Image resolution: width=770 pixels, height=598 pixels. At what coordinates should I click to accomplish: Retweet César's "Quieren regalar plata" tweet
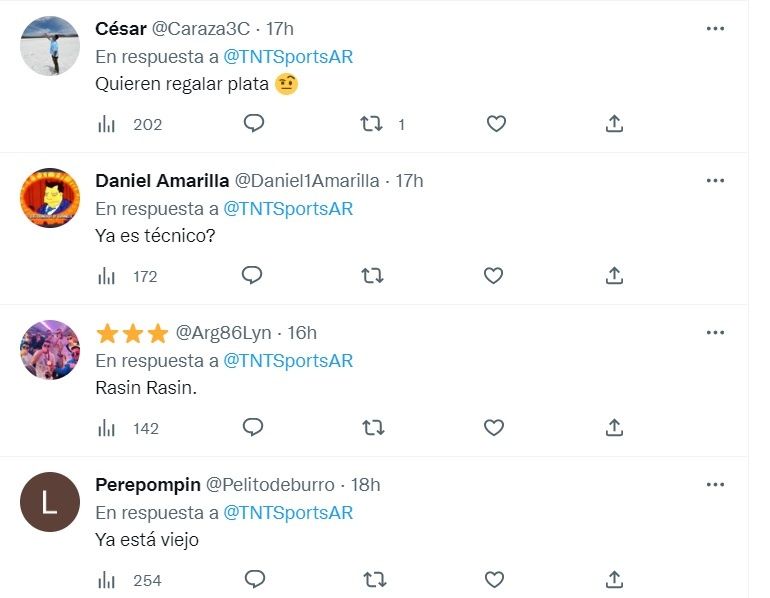coord(373,124)
